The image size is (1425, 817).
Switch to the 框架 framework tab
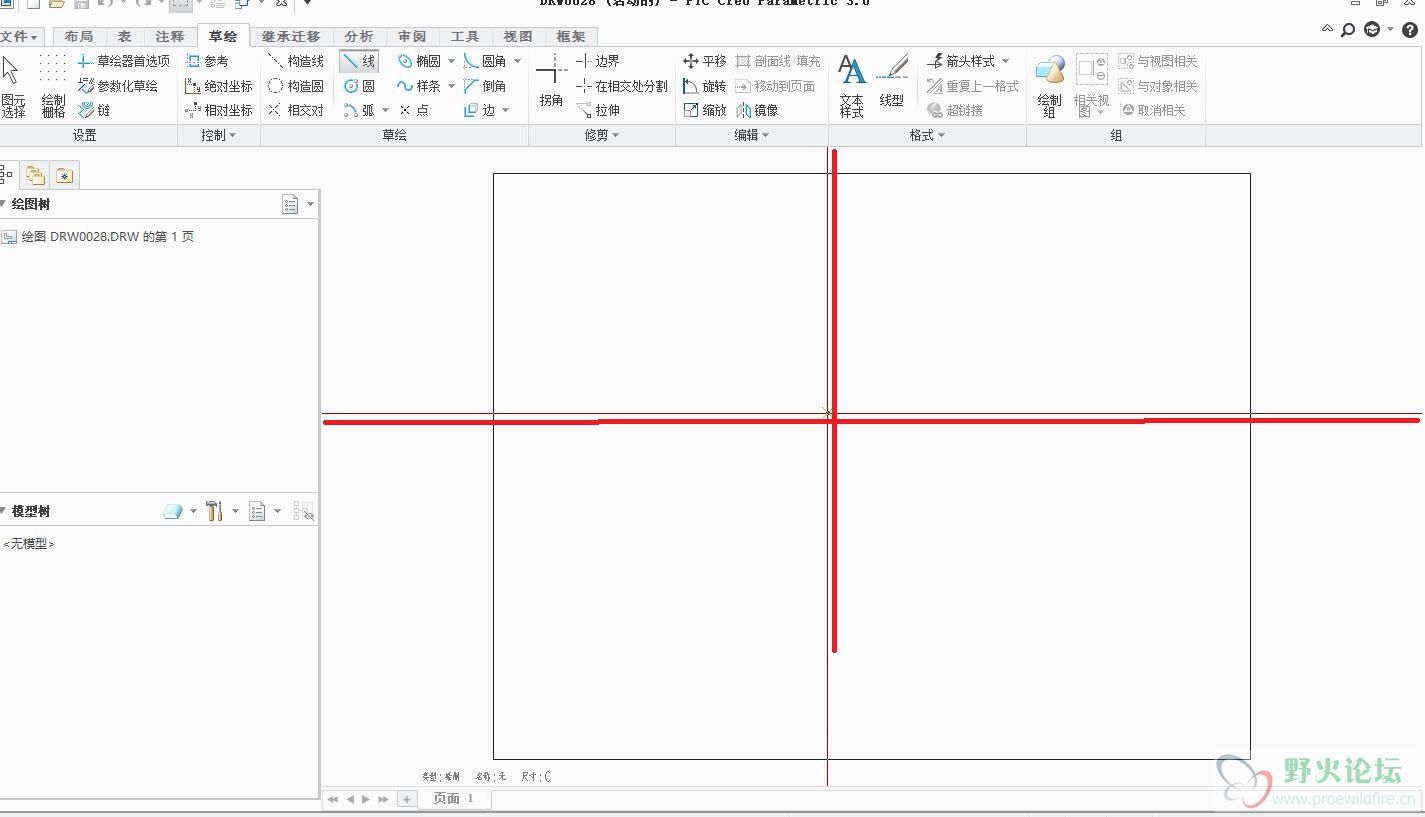click(x=571, y=36)
